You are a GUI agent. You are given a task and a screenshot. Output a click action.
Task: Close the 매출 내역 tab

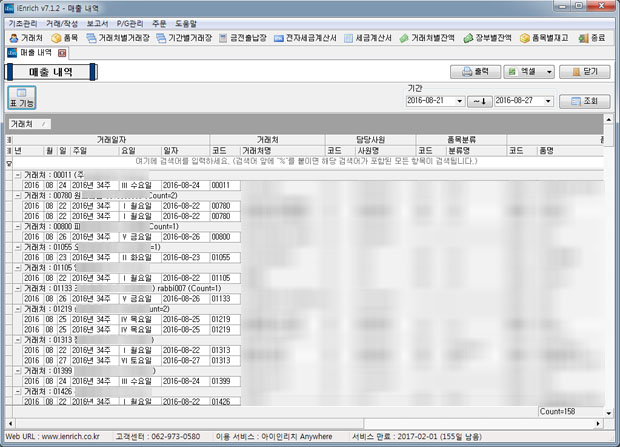(x=62, y=52)
